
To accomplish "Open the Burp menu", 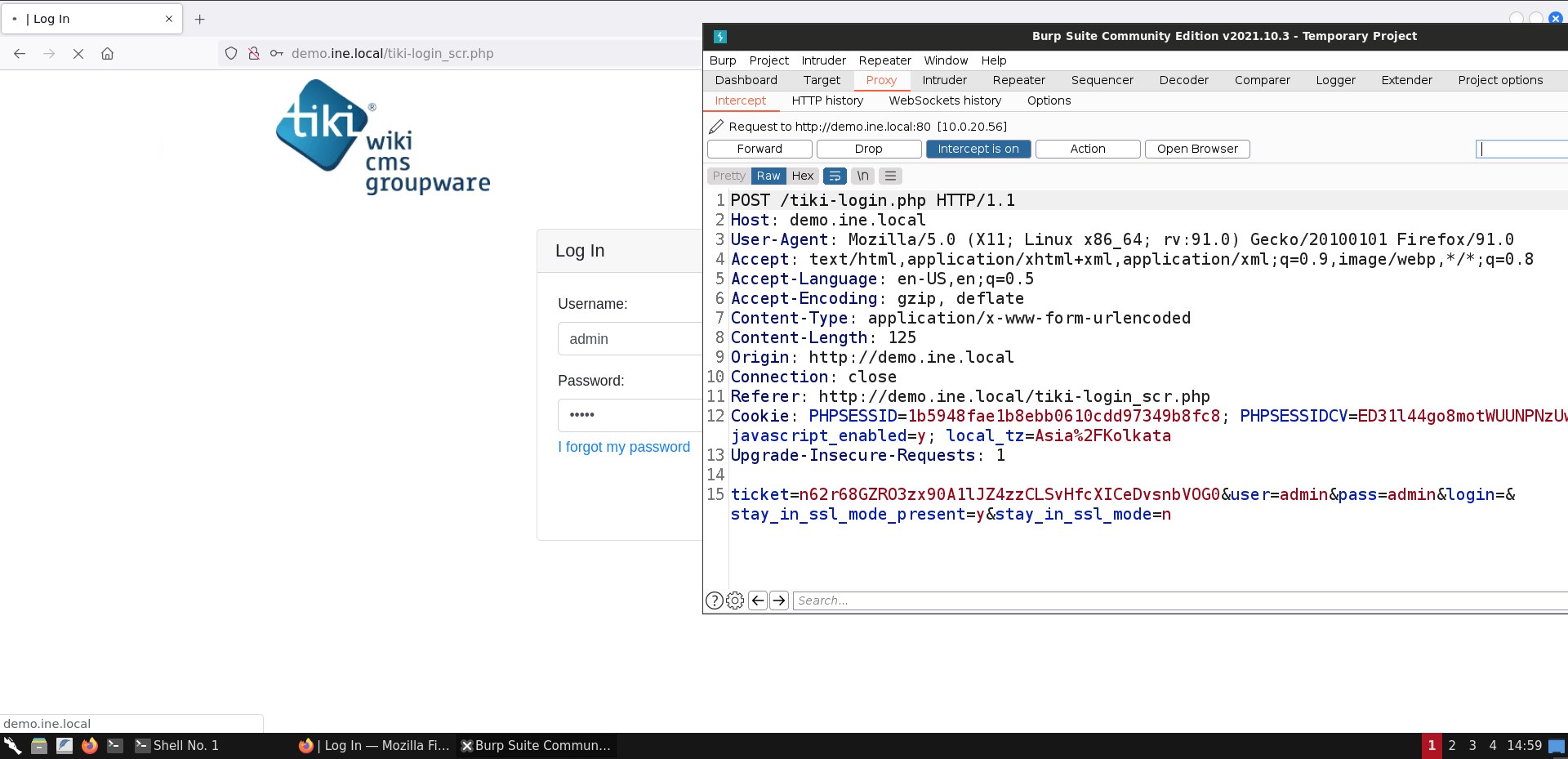I will click(722, 60).
